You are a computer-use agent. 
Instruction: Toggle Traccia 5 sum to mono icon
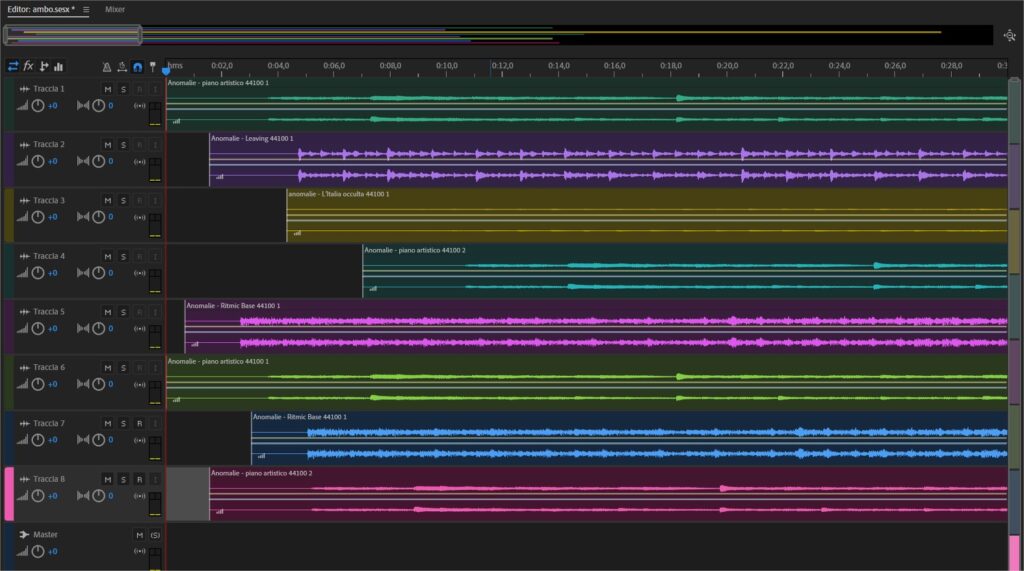139,329
